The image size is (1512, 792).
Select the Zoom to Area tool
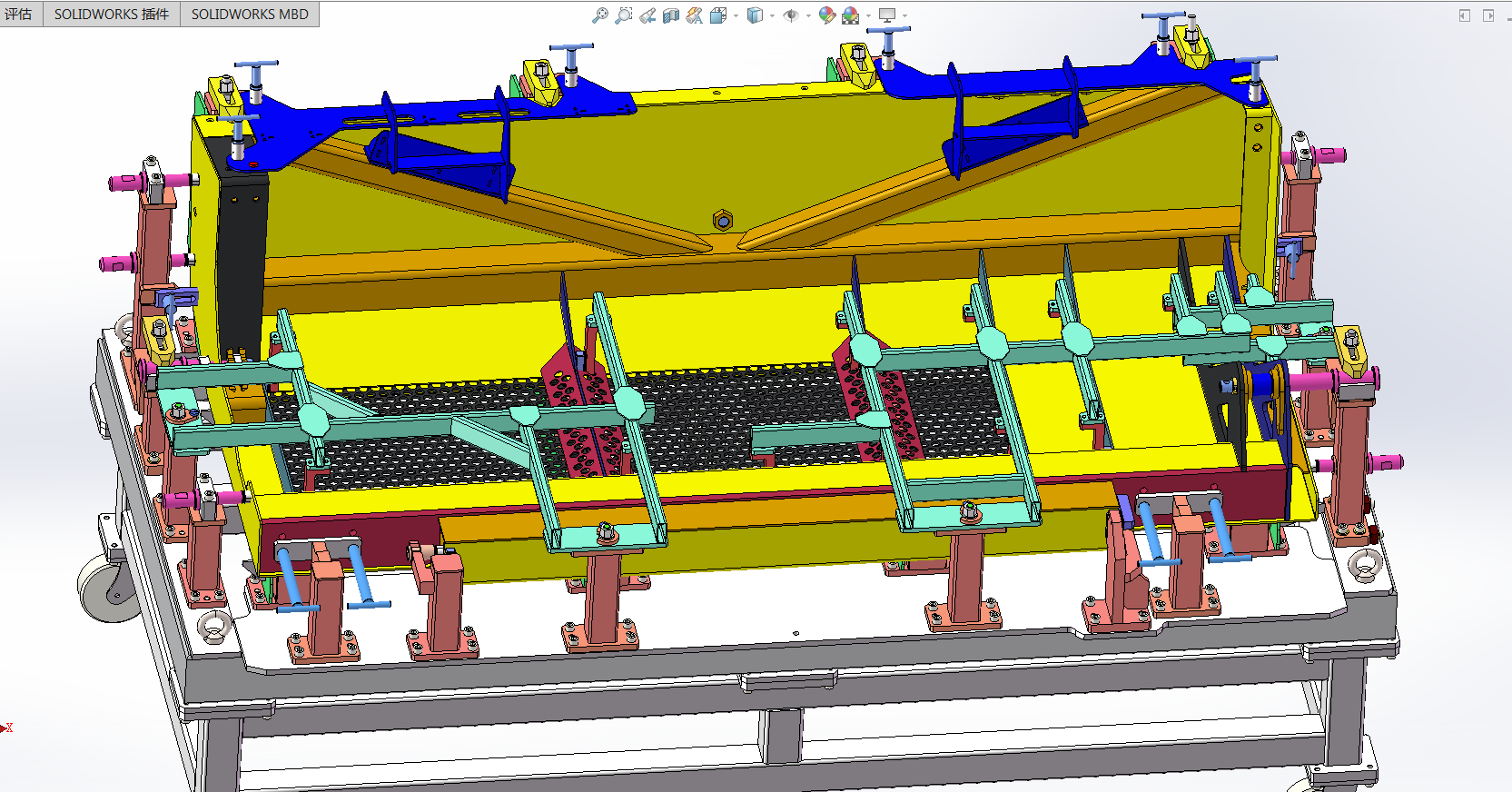coord(624,15)
